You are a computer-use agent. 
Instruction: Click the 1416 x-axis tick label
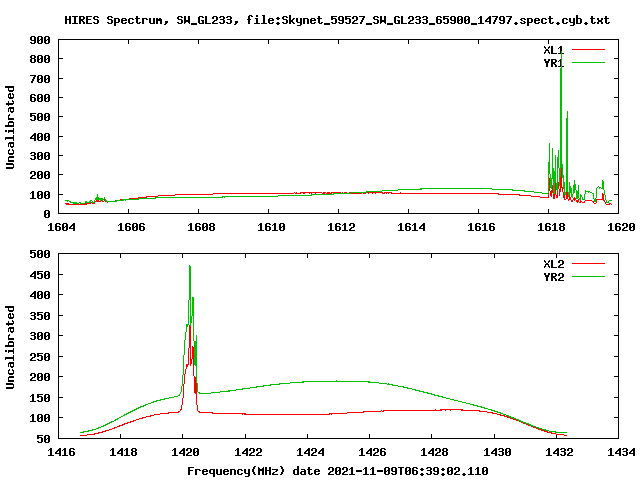point(61,452)
